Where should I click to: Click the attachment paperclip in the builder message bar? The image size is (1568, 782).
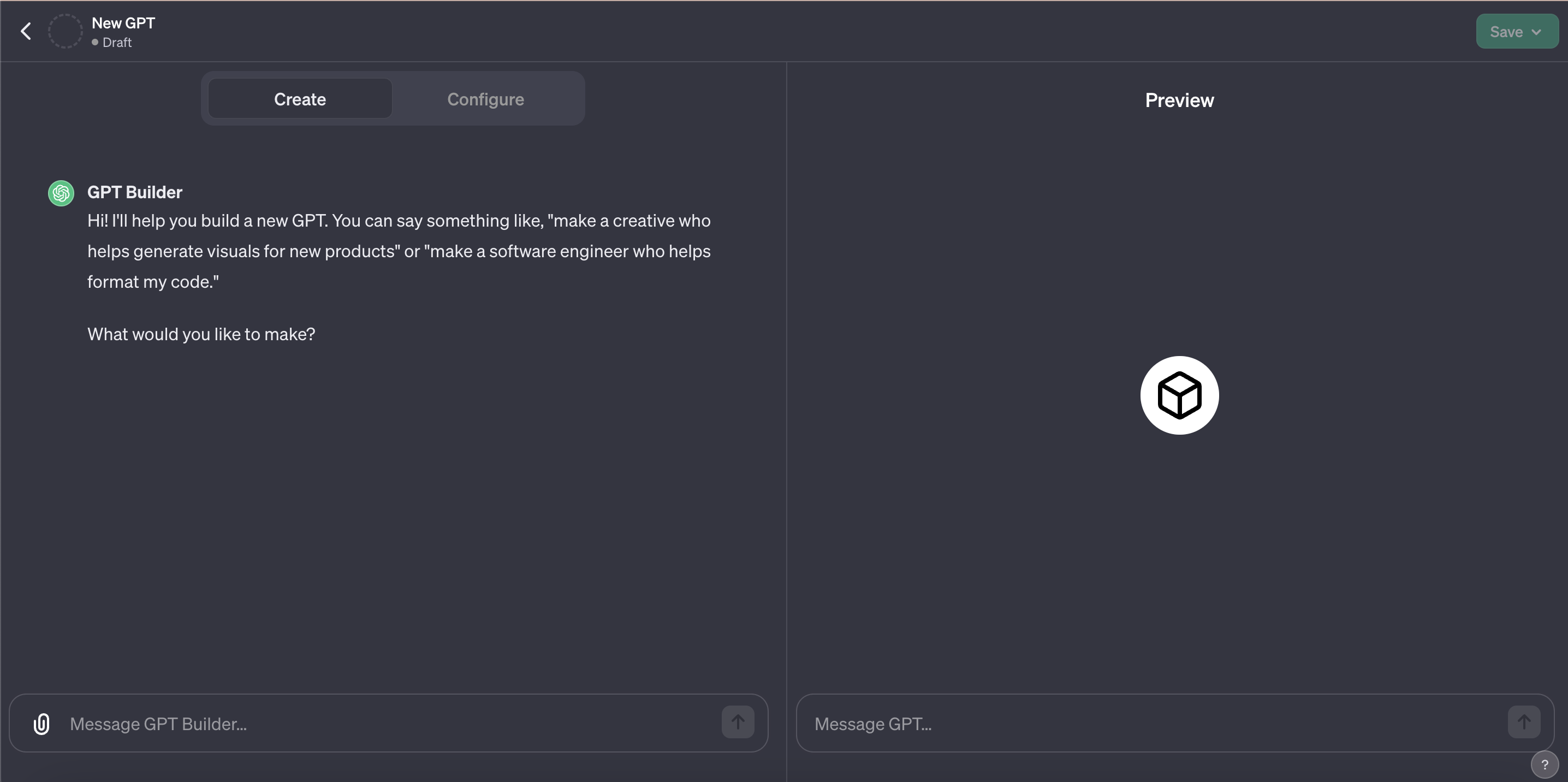pos(41,724)
